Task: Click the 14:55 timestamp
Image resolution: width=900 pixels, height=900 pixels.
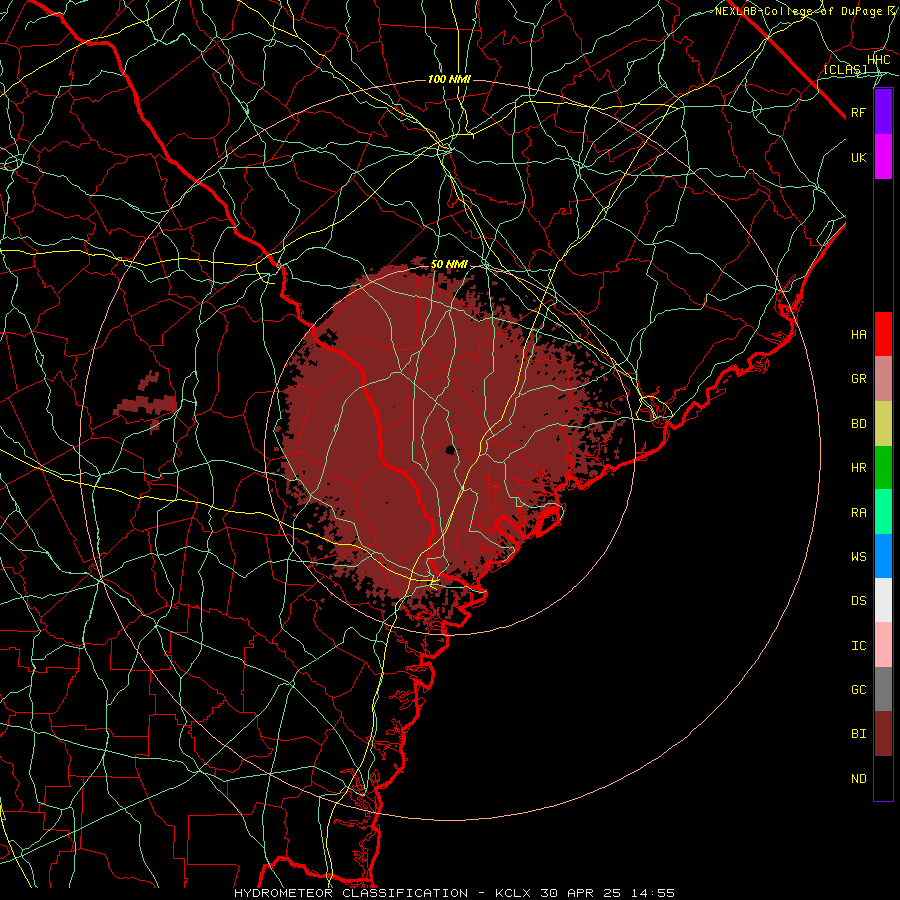Action: pyautogui.click(x=653, y=893)
